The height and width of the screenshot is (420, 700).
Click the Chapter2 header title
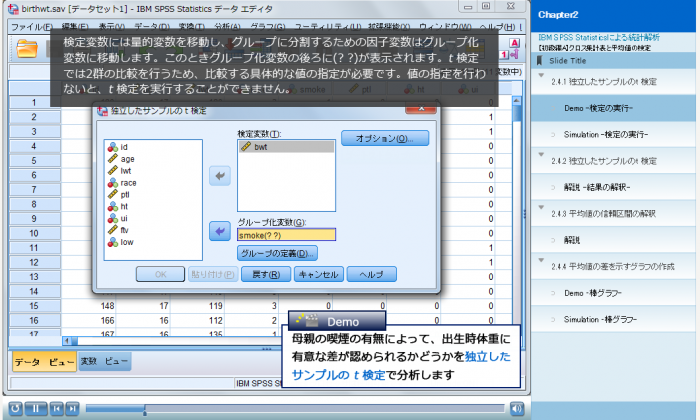(558, 15)
